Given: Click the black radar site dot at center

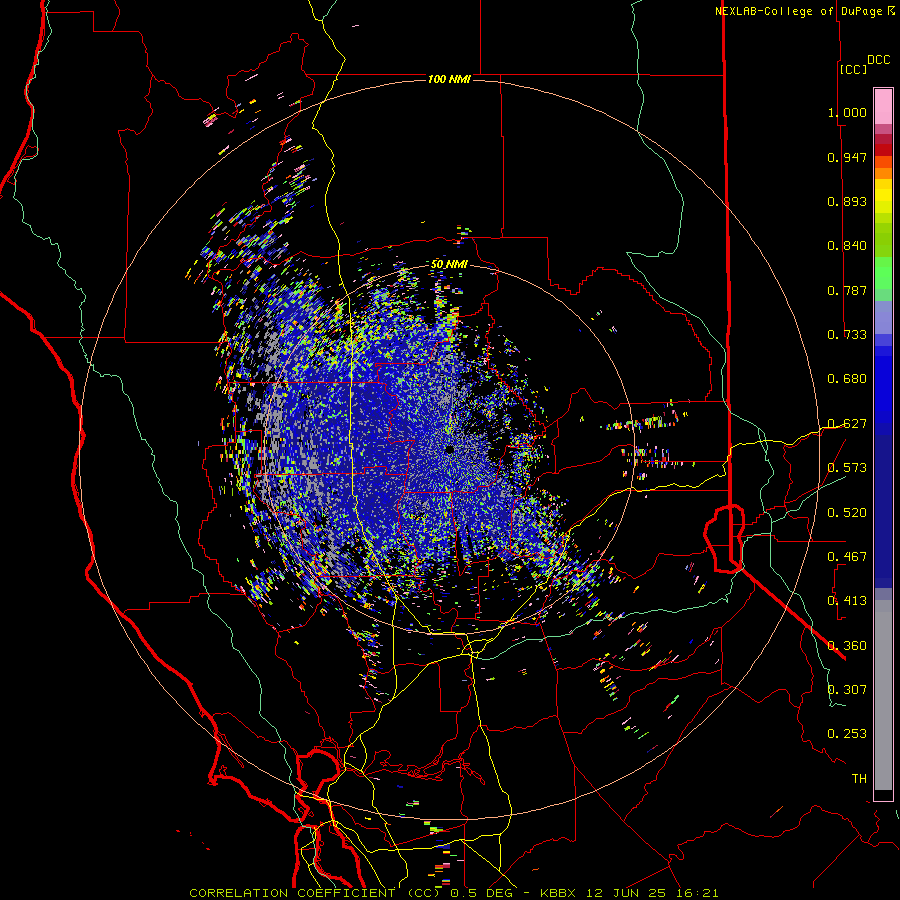Looking at the screenshot, I should click(450, 449).
